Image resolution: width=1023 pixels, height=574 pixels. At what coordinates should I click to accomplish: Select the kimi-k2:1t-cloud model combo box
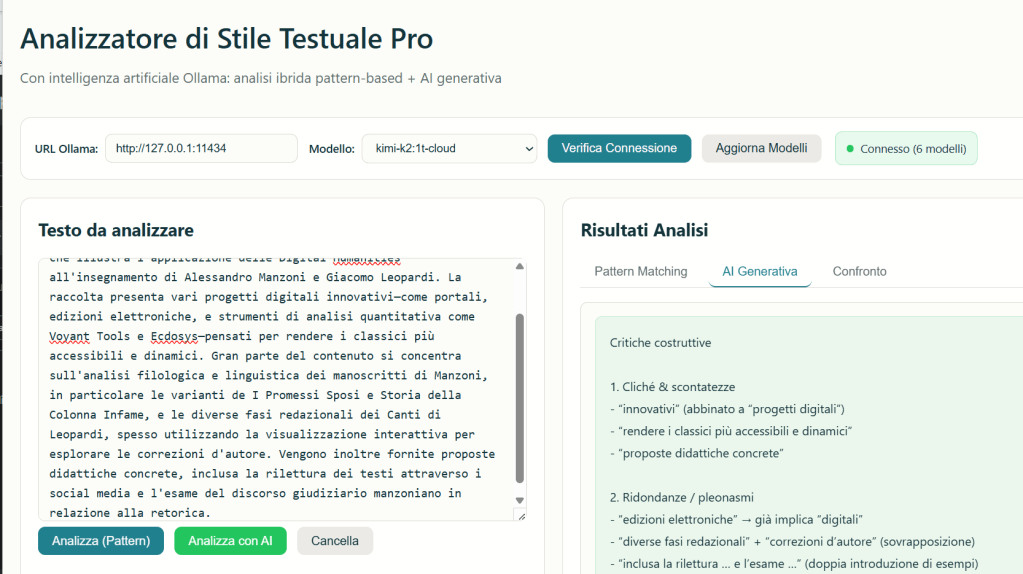coord(448,149)
